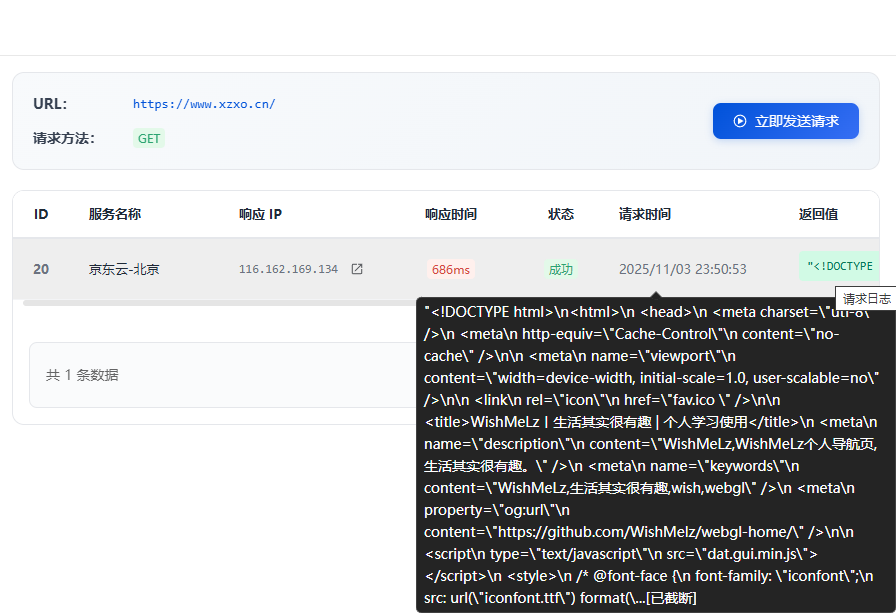Open the external link icon beside IP
This screenshot has width=896, height=616.
(x=357, y=269)
